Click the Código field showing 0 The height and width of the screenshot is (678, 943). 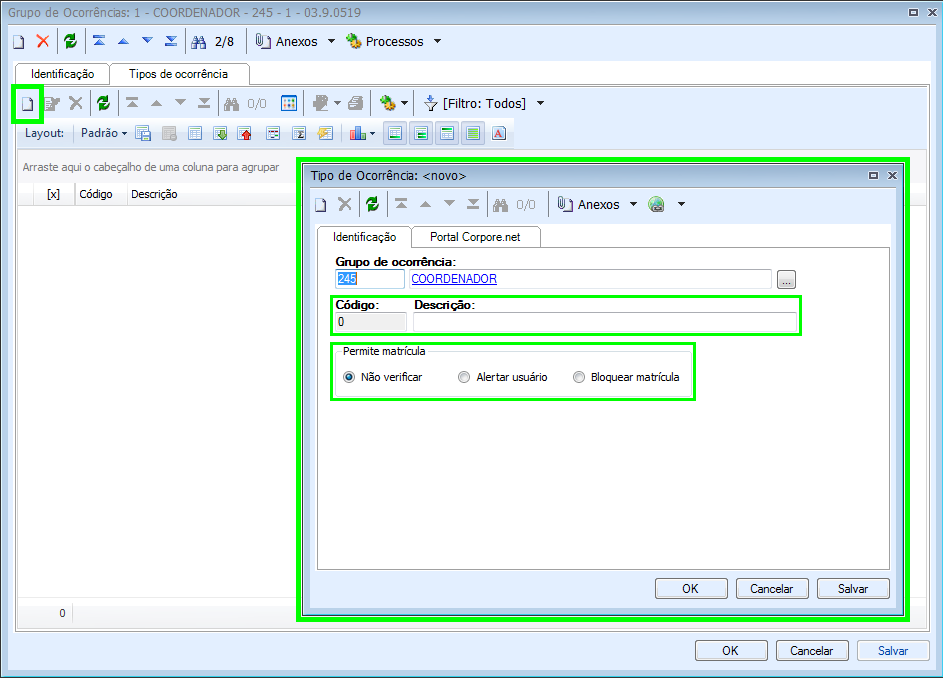click(x=370, y=322)
